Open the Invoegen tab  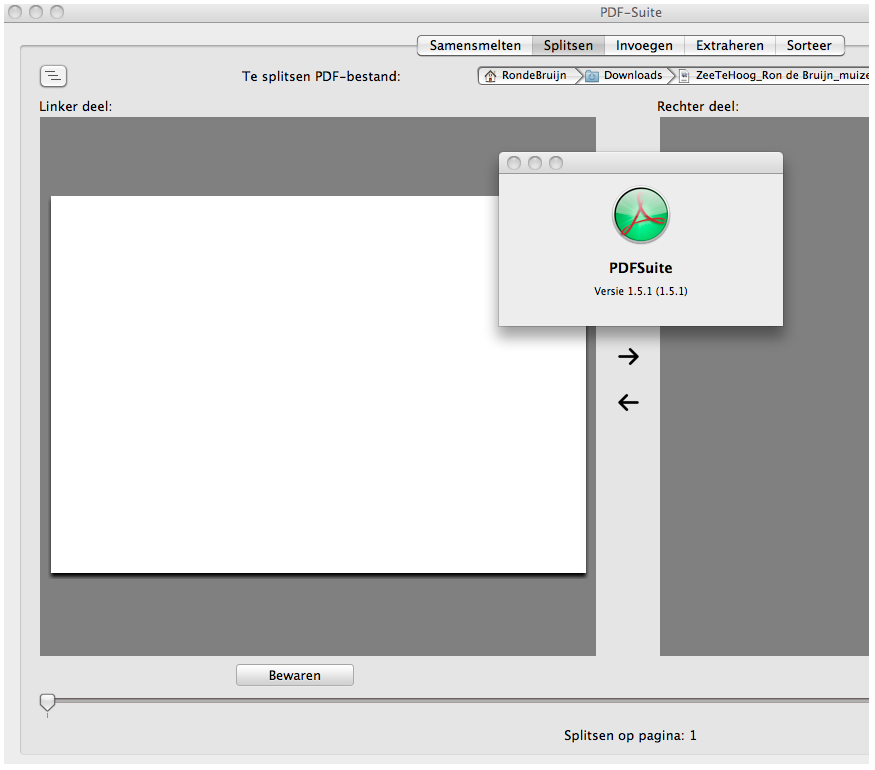644,45
